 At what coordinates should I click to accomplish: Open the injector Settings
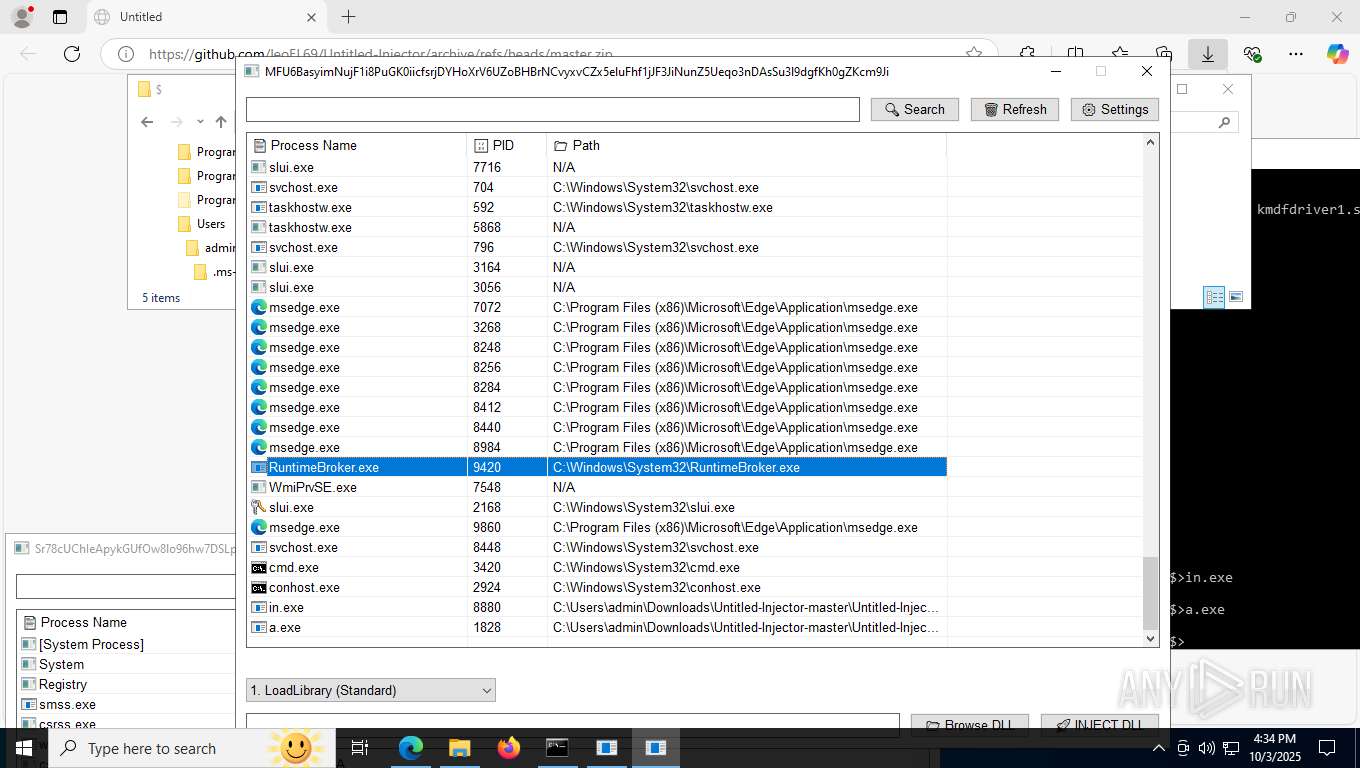(1114, 110)
